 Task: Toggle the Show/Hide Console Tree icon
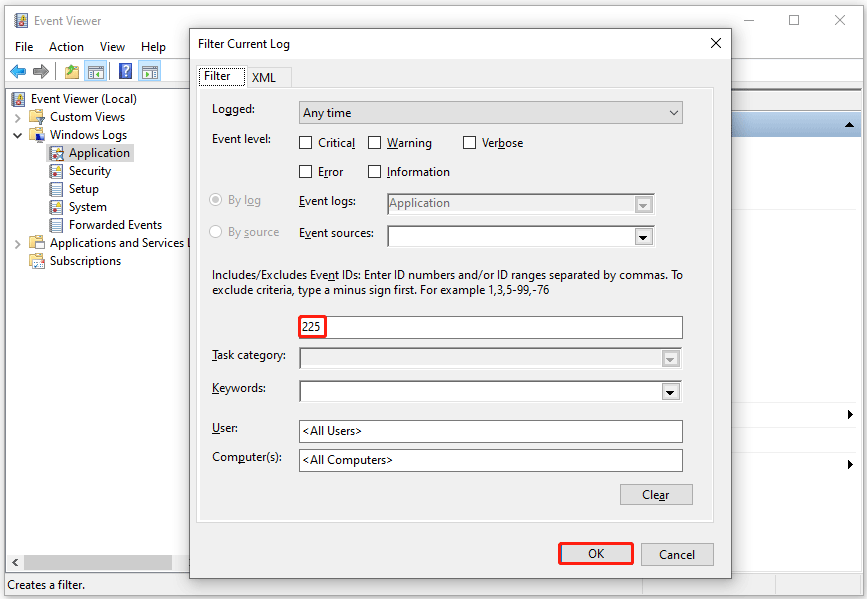[96, 71]
